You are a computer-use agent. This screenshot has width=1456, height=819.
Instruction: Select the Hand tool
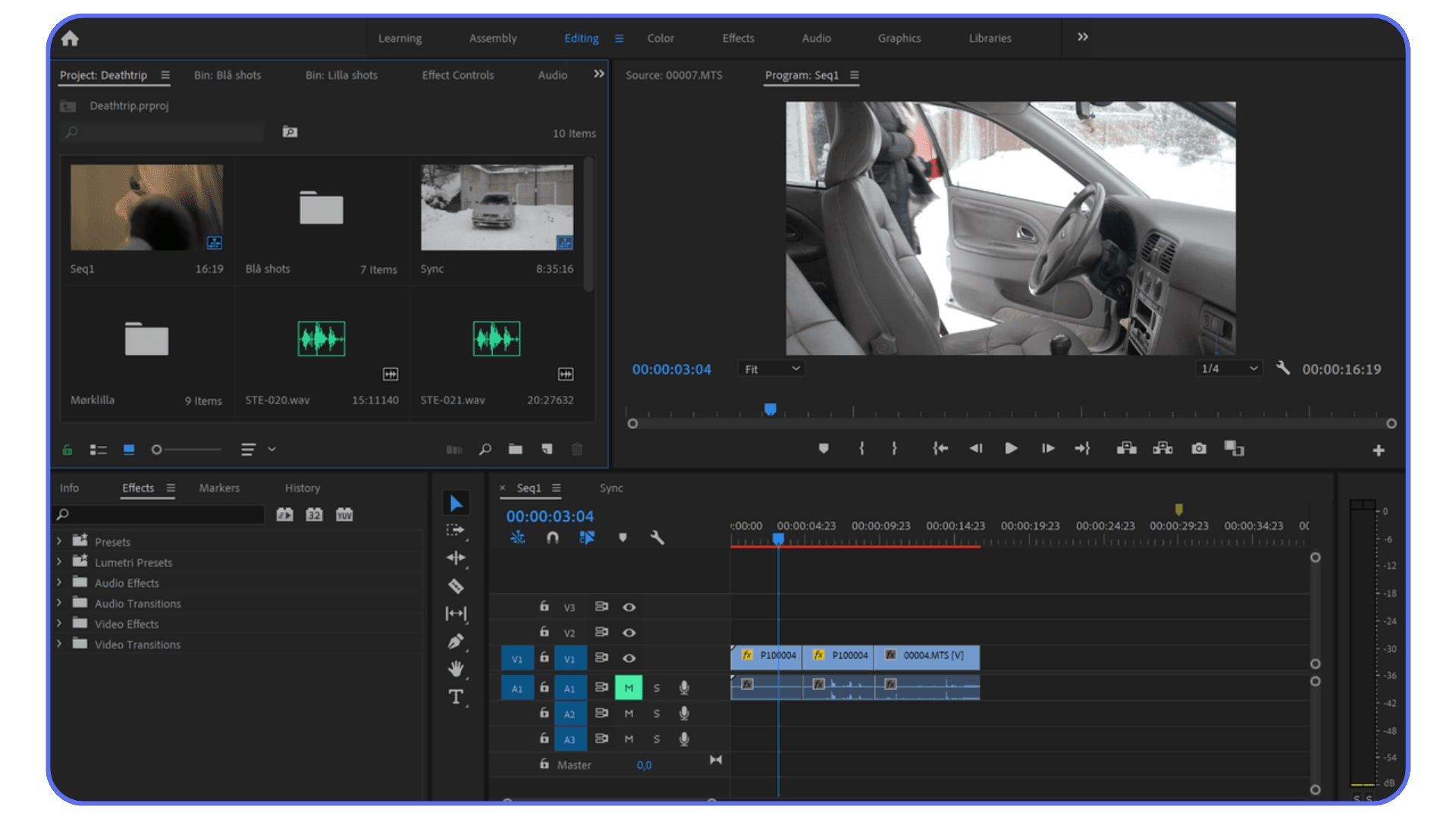pyautogui.click(x=456, y=669)
